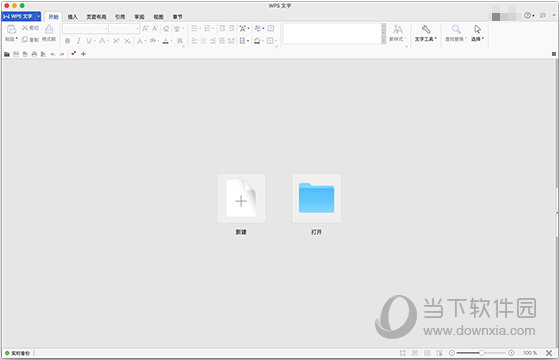Toggle Underline formatting

click(89, 41)
